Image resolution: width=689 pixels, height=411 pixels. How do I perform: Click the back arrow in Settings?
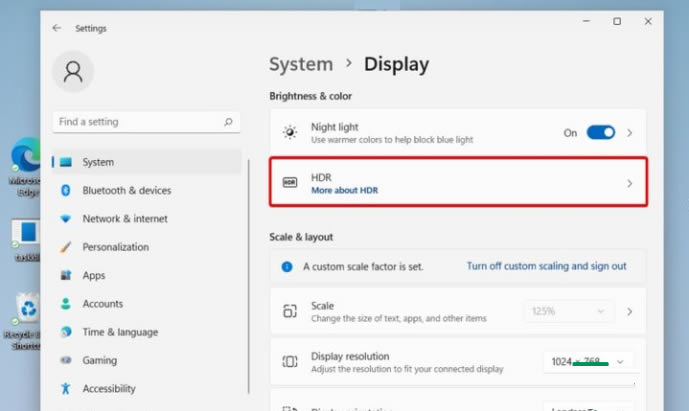click(56, 28)
